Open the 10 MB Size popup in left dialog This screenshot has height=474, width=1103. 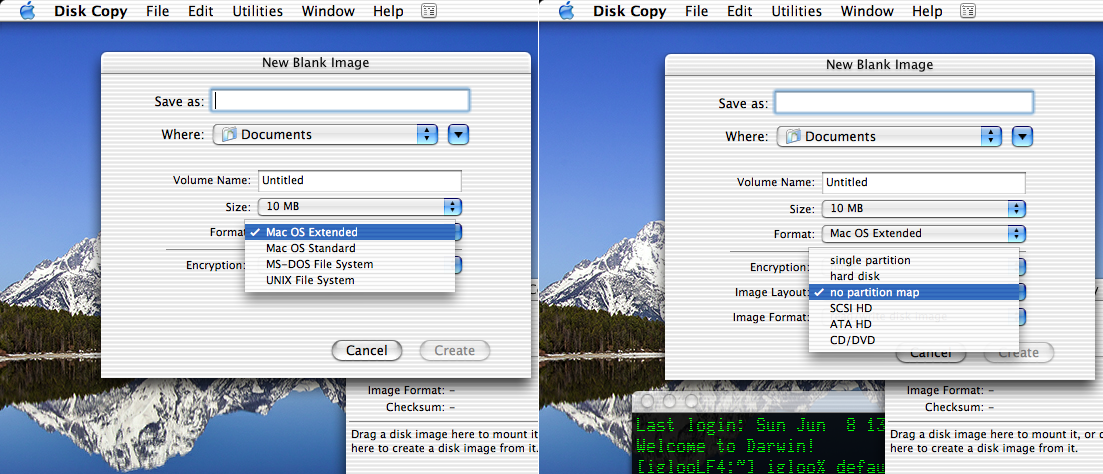point(360,207)
